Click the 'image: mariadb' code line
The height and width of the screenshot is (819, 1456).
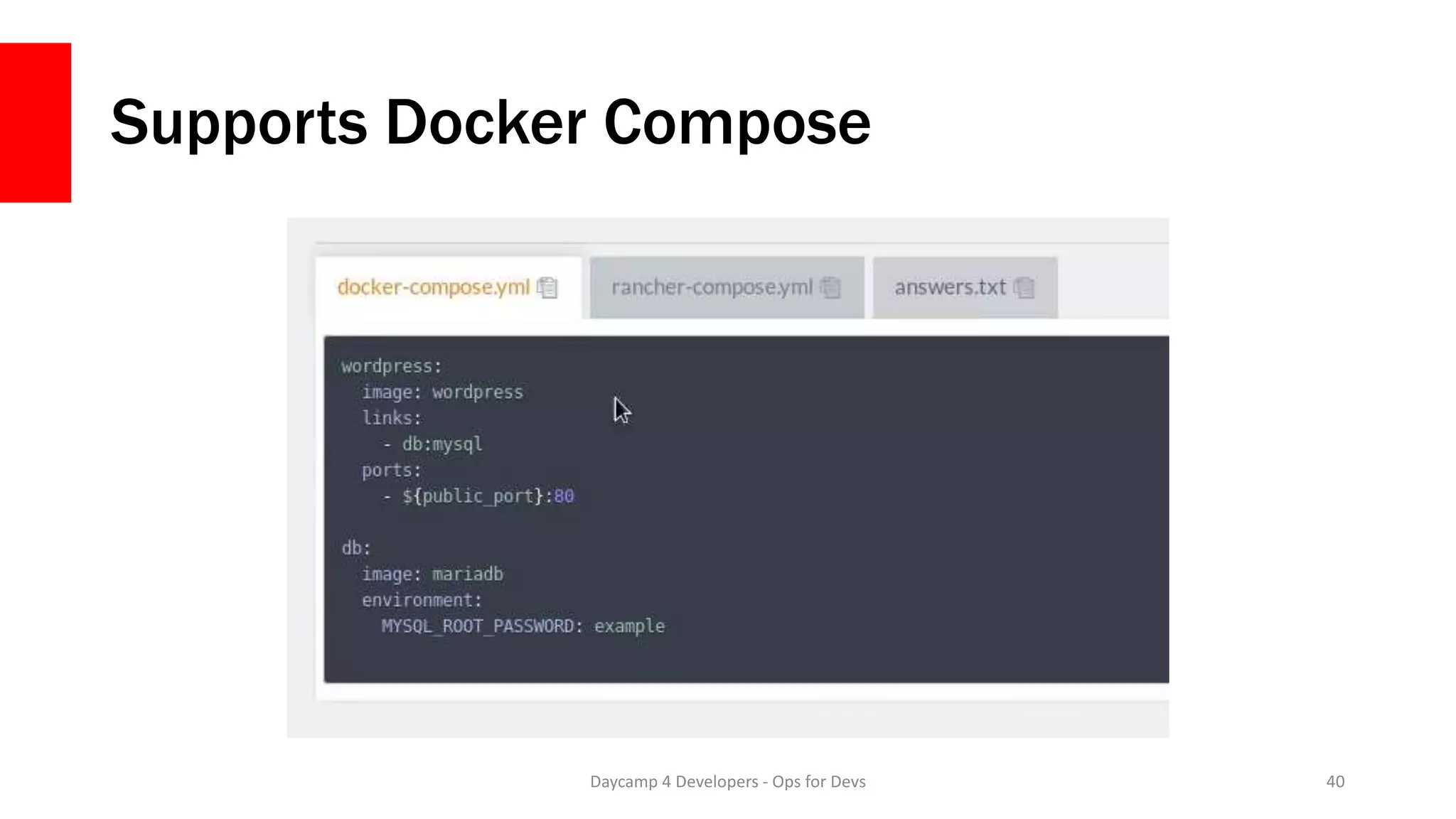tap(432, 574)
